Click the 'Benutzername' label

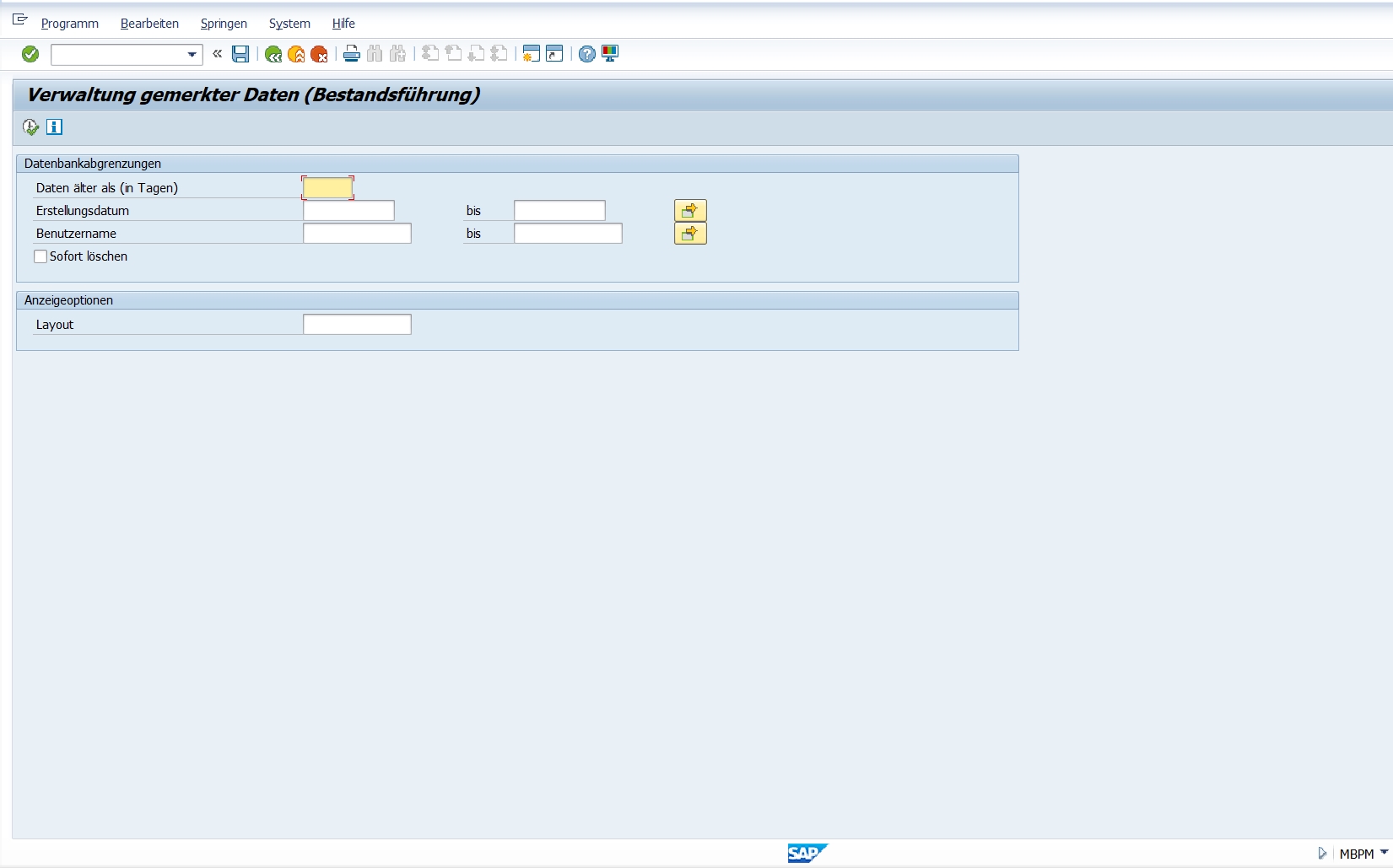76,234
